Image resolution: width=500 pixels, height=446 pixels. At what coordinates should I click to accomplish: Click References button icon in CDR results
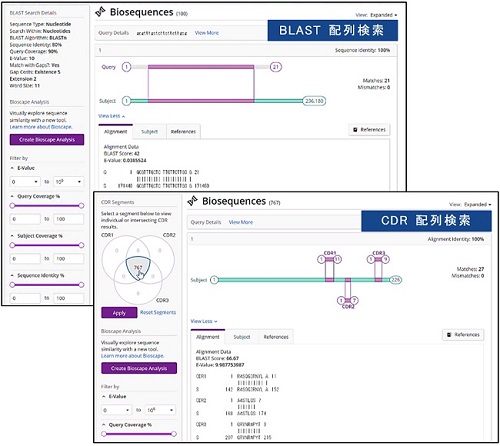(449, 335)
